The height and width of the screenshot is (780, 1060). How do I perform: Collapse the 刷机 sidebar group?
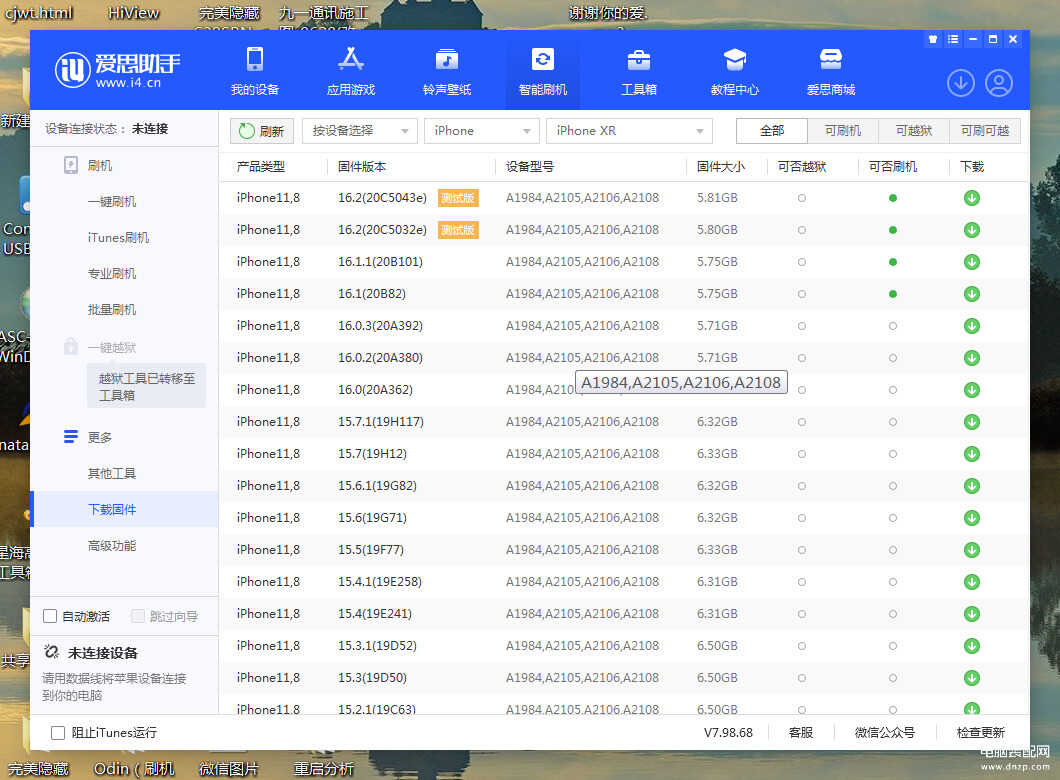88,166
